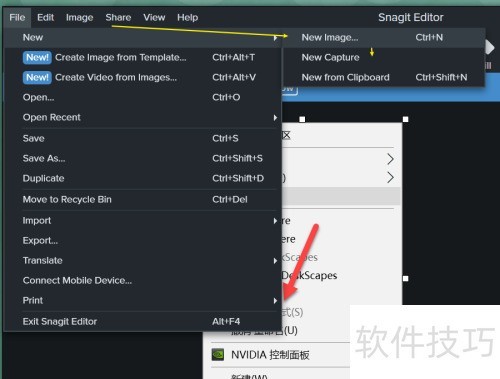The height and width of the screenshot is (379, 500).
Task: Click the DeskScapes context menu entry
Action: click(x=309, y=275)
